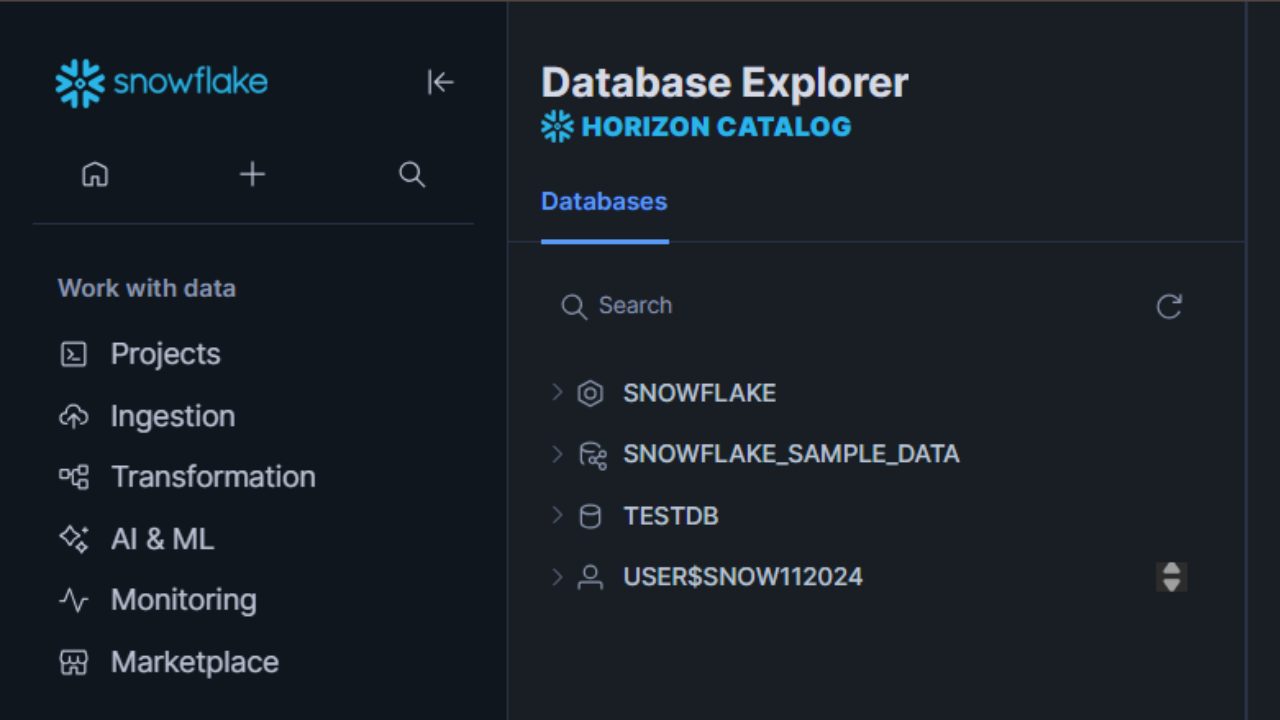Open the create new object plus menu
The height and width of the screenshot is (720, 1280).
(252, 174)
